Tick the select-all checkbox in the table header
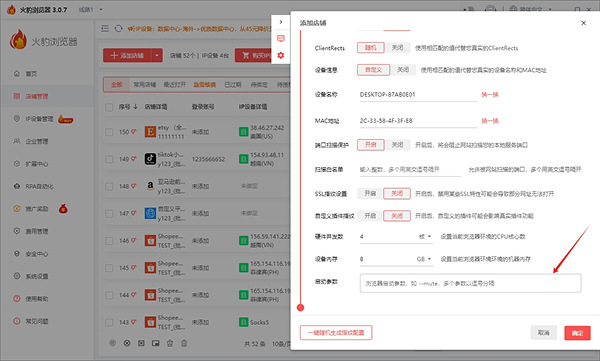 pos(109,107)
